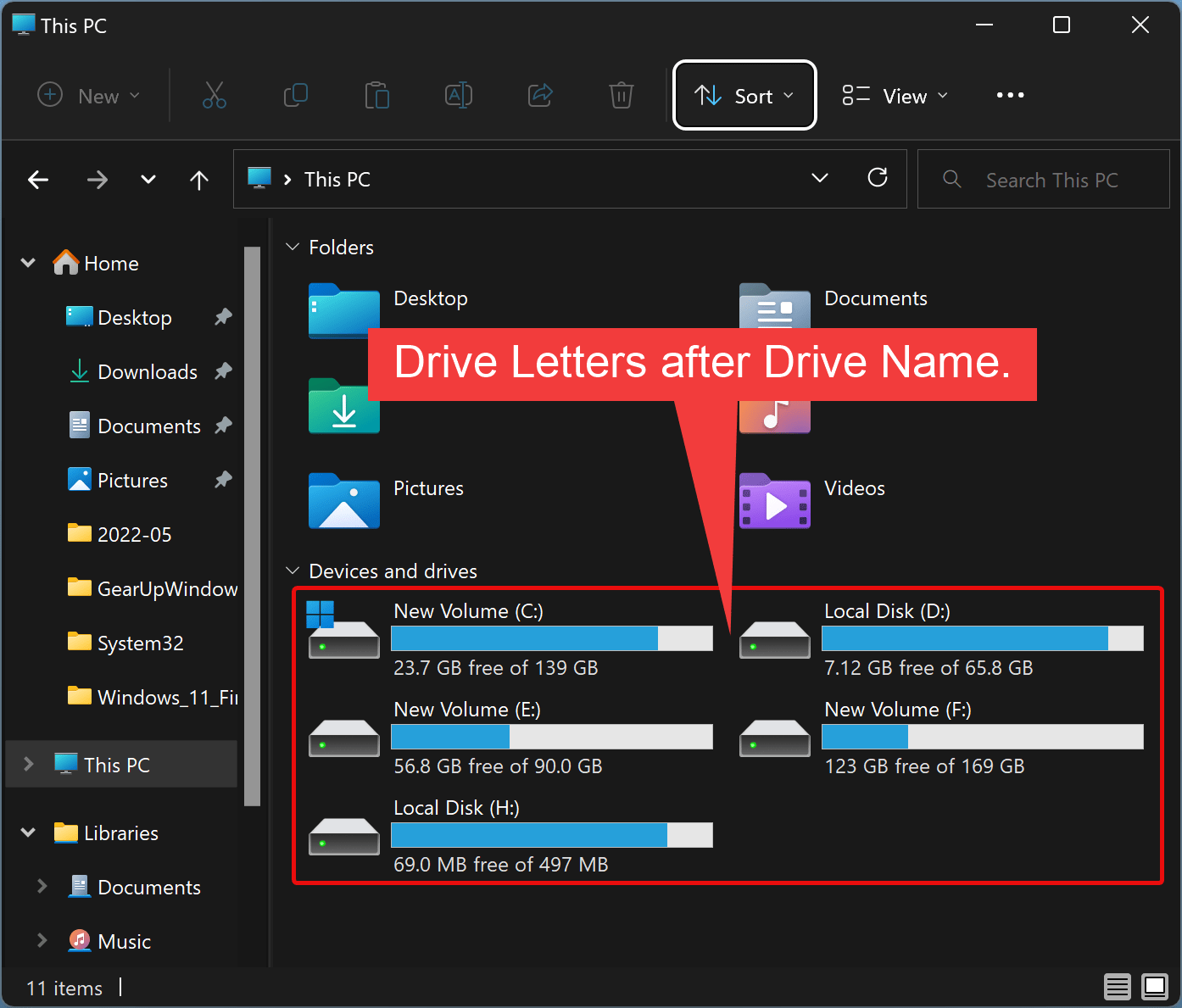Refresh the current folder view
This screenshot has width=1182, height=1008.
(878, 179)
